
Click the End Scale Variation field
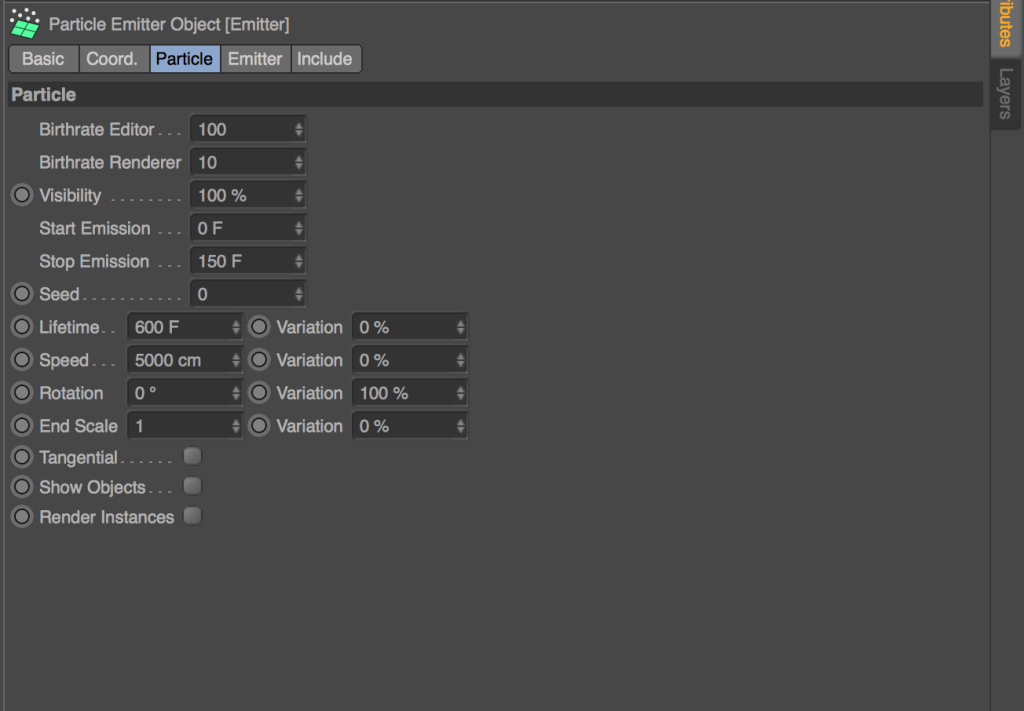click(409, 426)
